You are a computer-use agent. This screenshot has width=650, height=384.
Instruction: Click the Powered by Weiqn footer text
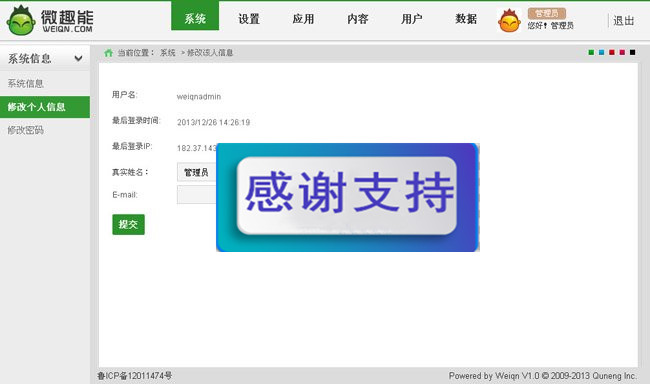[543, 376]
